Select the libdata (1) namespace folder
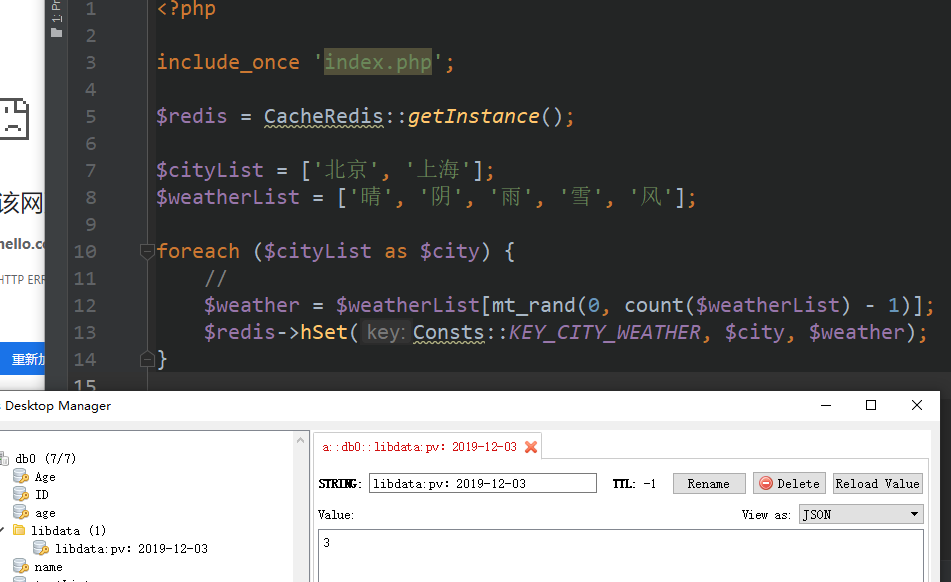Screen dimensions: 951x582 [69, 530]
